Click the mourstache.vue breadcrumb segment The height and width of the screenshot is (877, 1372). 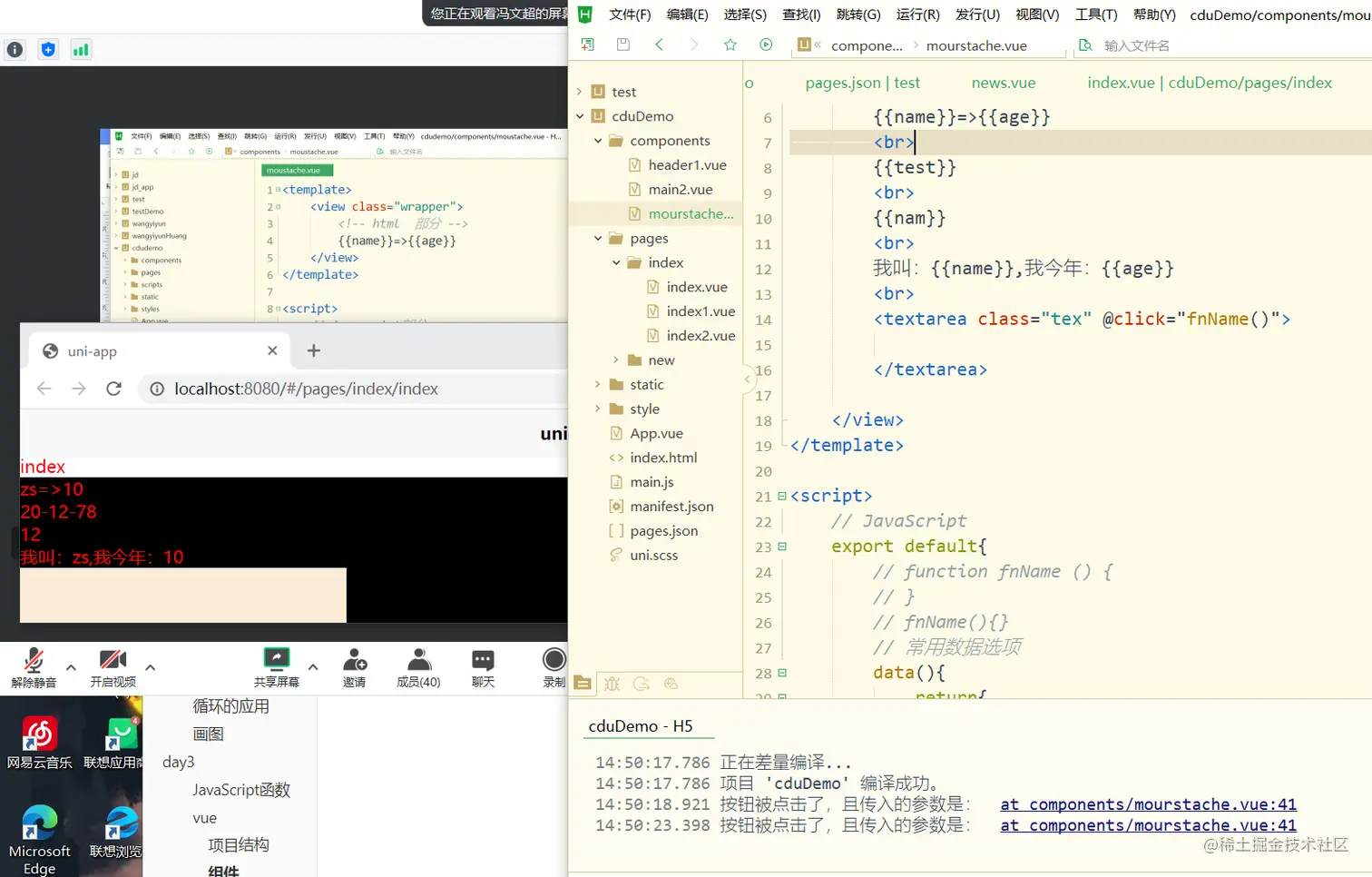click(x=976, y=45)
